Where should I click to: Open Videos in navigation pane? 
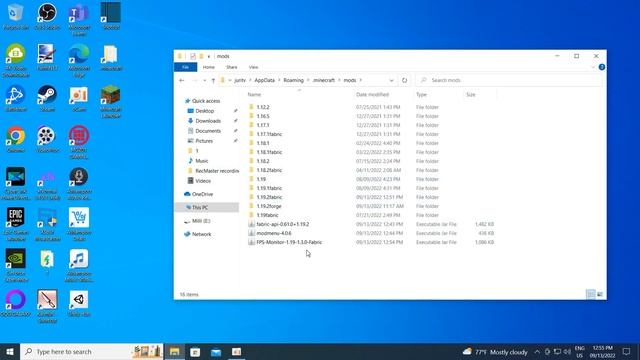[x=203, y=181]
